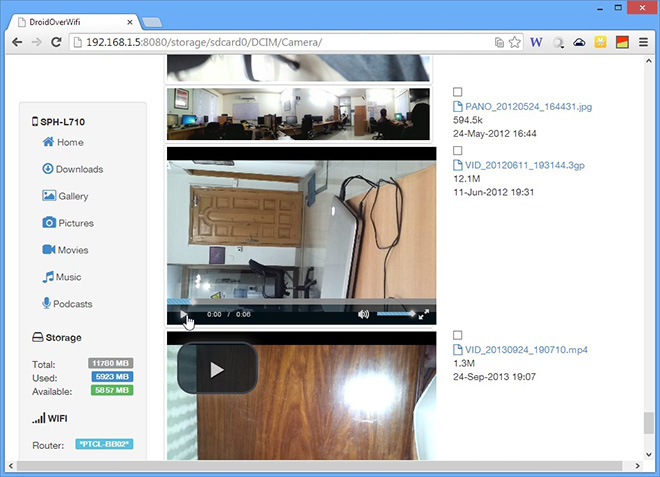
Task: Adjust the video volume slider
Action: coord(395,314)
